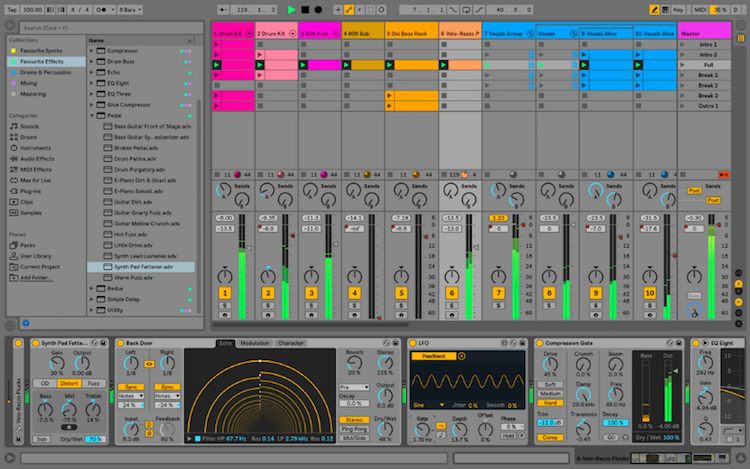Switch to the Character tab in Echo
This screenshot has height=469, width=750.
[290, 343]
